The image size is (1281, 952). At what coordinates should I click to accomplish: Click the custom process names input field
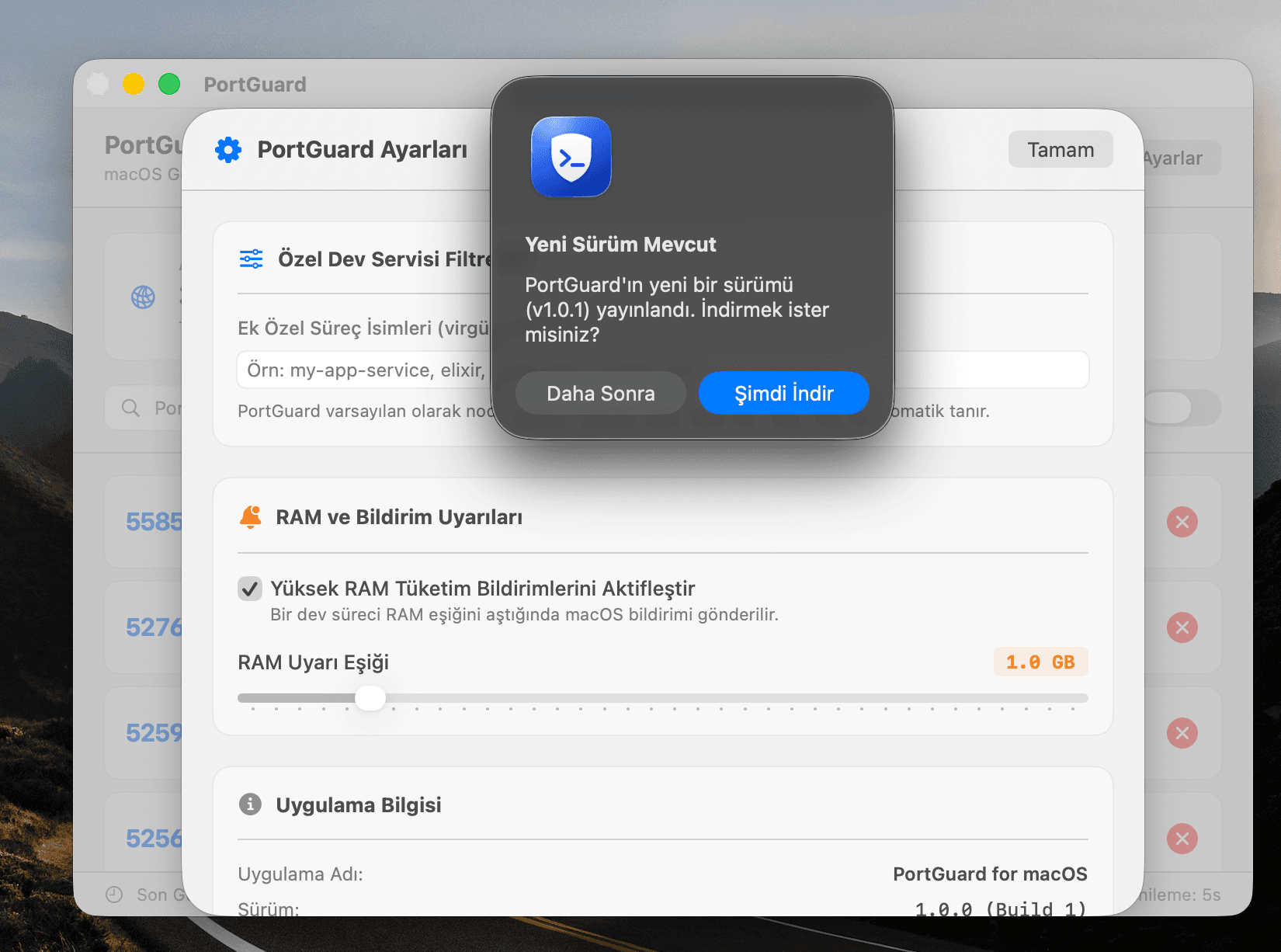662,370
